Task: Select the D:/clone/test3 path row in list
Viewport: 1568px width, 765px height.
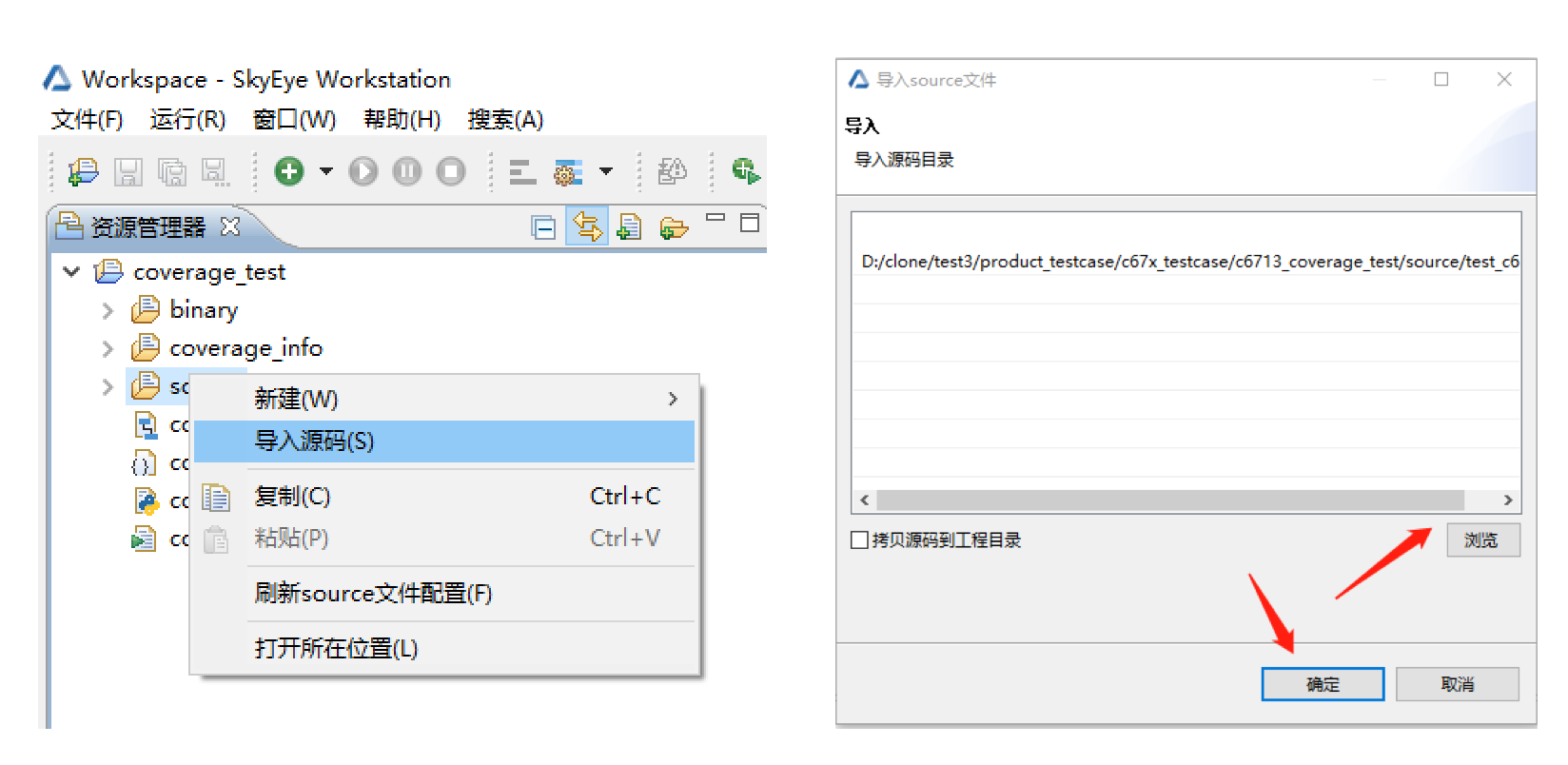Action: [1186, 262]
